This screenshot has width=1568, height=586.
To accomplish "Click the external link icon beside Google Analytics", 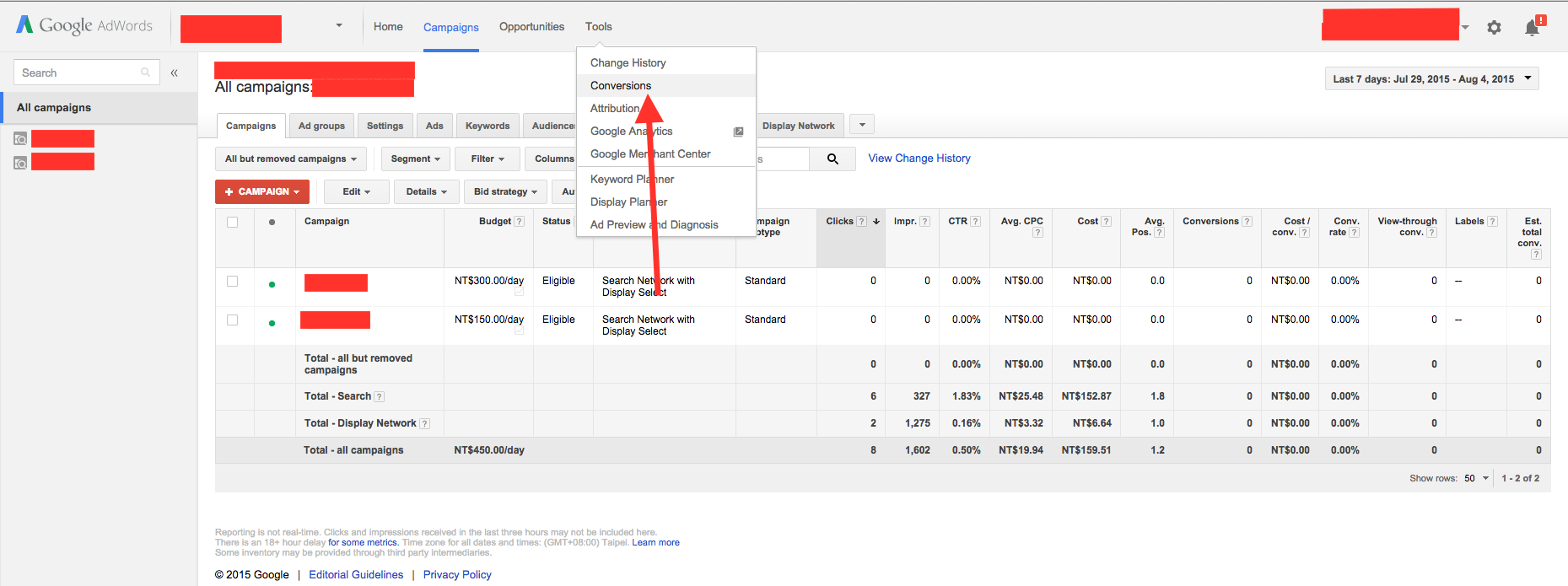I will 738,132.
